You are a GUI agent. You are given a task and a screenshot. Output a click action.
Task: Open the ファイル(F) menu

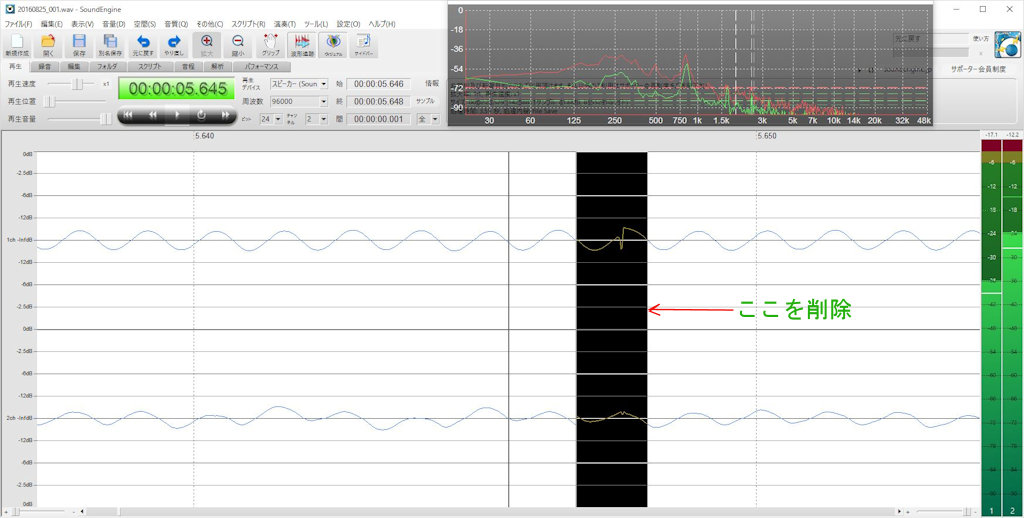18,24
